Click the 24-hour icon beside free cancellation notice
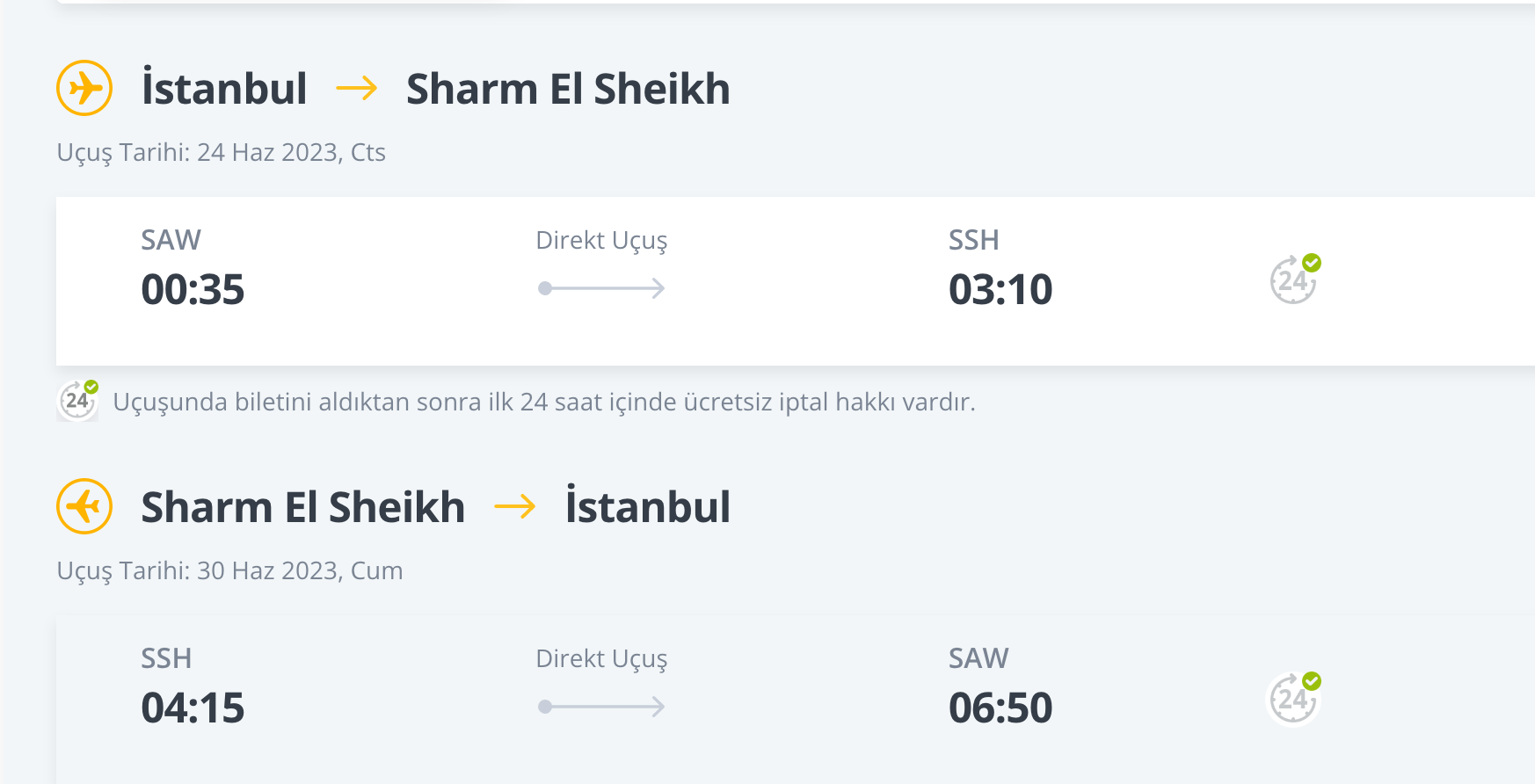This screenshot has width=1535, height=784. coord(77,401)
